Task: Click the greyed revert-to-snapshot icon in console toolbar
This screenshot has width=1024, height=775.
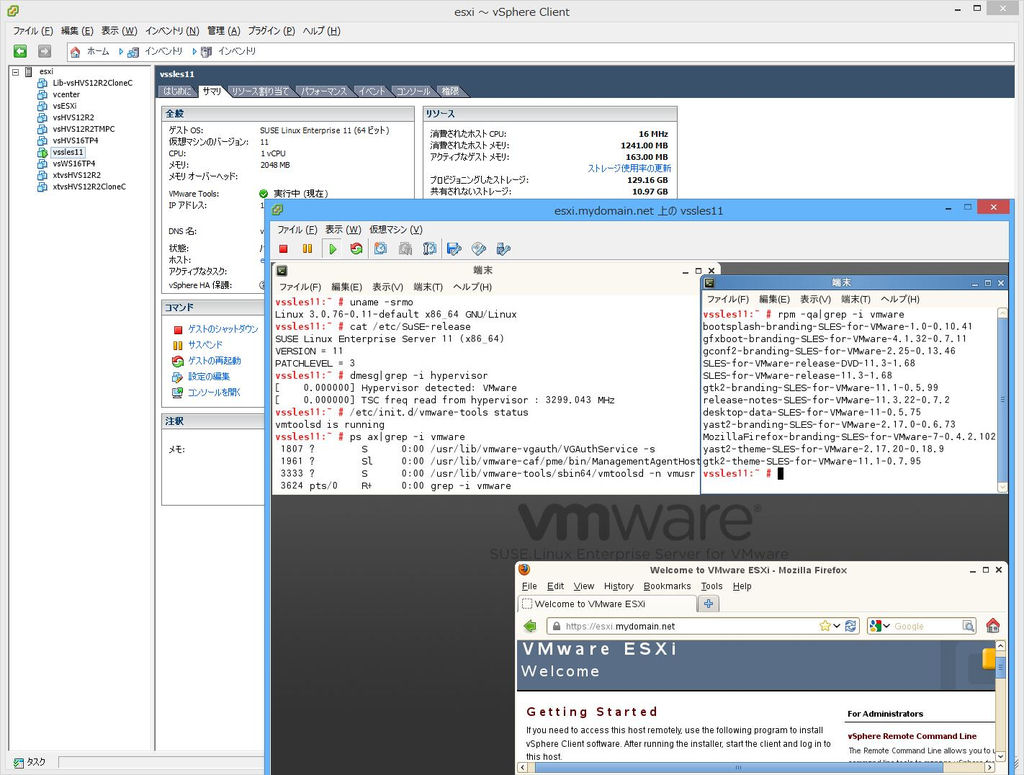Action: coord(405,249)
